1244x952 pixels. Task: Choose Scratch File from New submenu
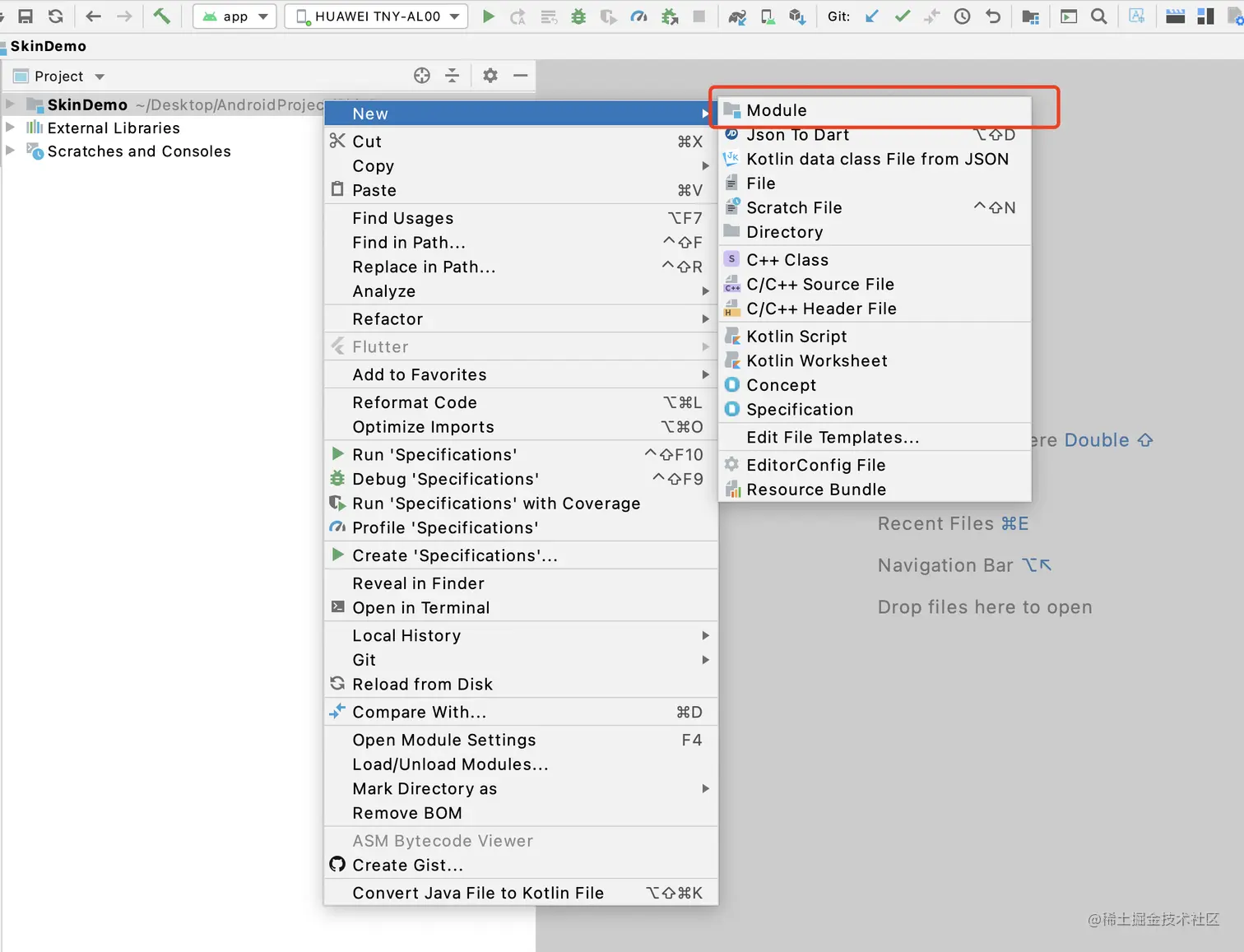(875, 208)
